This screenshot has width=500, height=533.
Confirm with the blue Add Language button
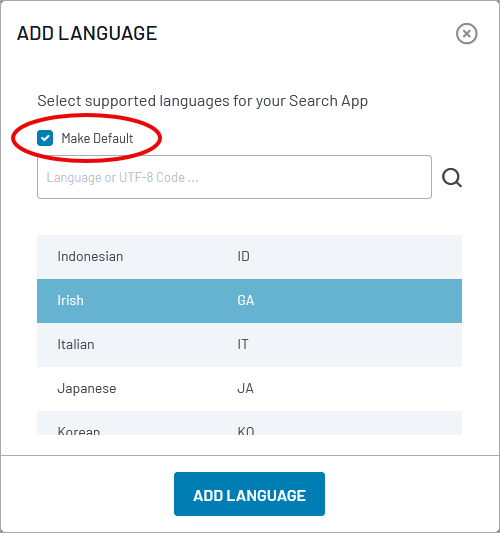pos(249,494)
